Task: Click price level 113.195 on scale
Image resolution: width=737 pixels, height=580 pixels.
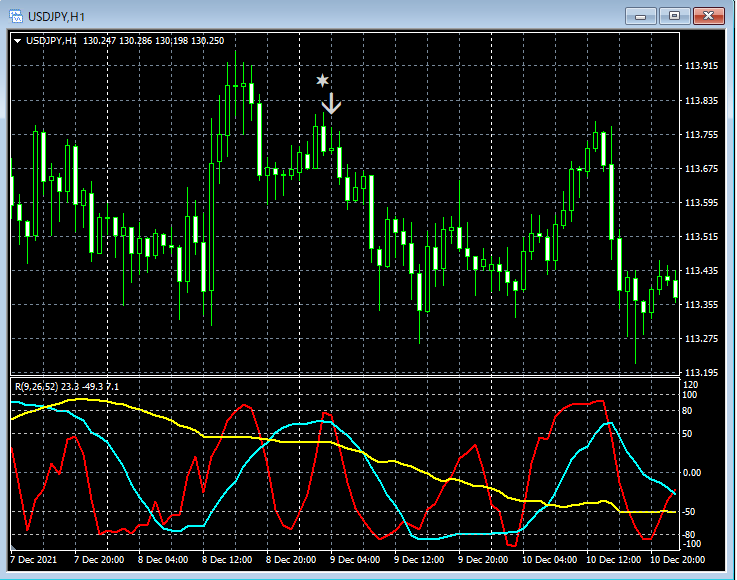Action: click(701, 372)
